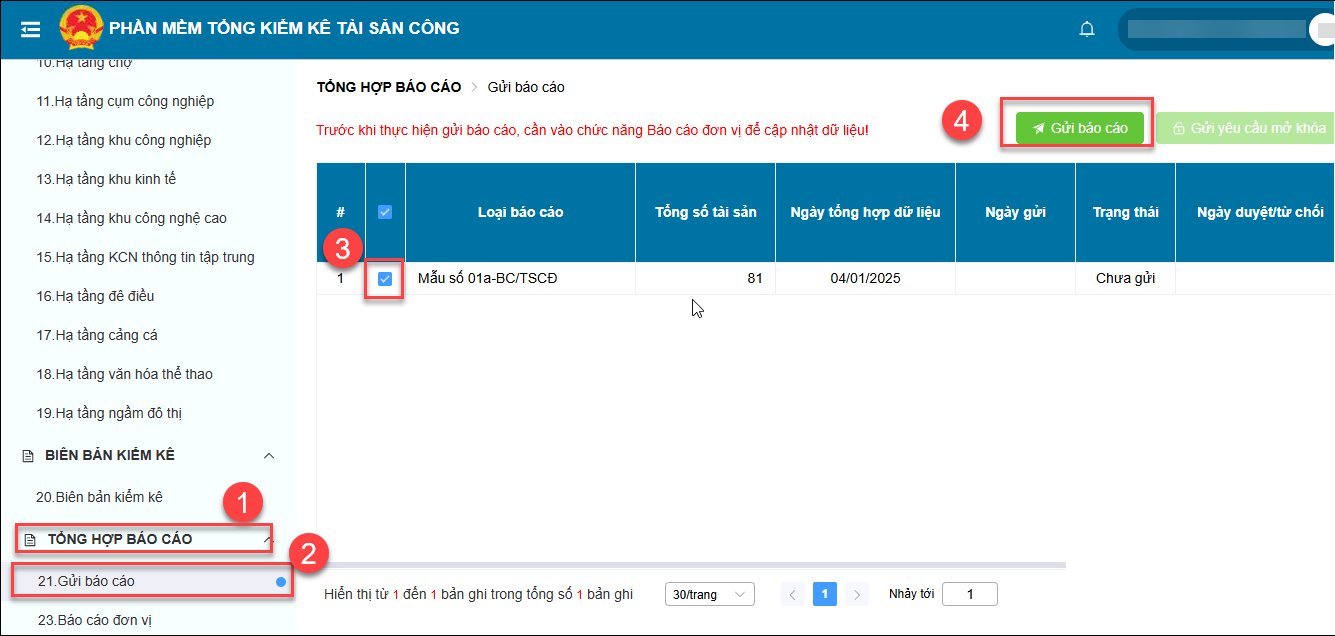Viewport: 1335px width, 636px height.
Task: Toggle the hamburger sidebar menu icon
Action: tap(31, 29)
